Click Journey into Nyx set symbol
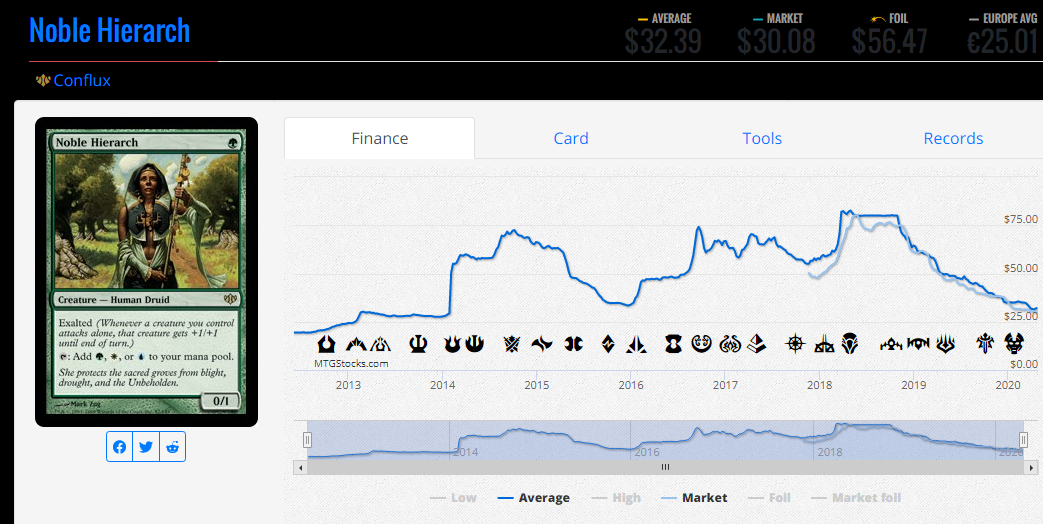The width and height of the screenshot is (1043, 524). coord(475,344)
